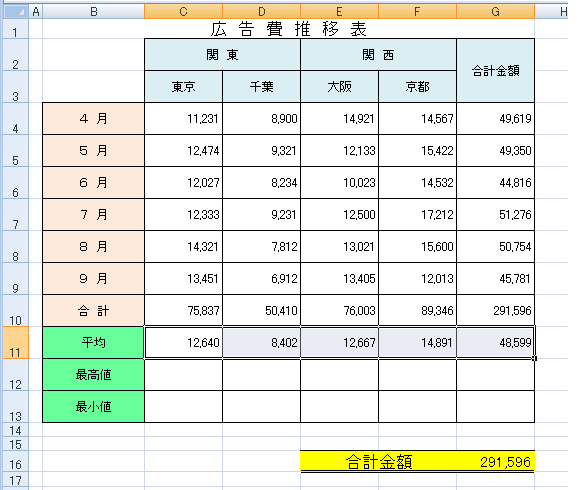This screenshot has height=490, width=577.
Task: Select row 16 header
Action: tap(15, 462)
